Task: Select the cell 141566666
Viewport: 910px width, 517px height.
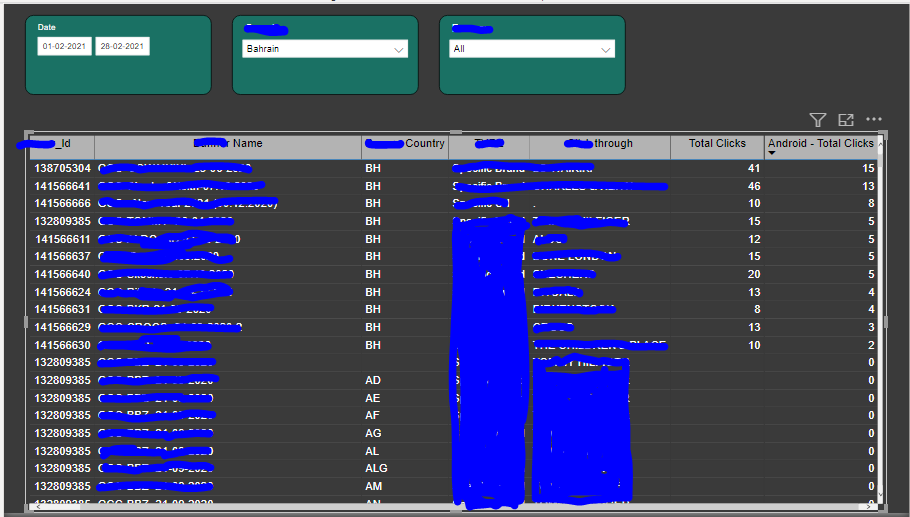Action: pyautogui.click(x=63, y=203)
